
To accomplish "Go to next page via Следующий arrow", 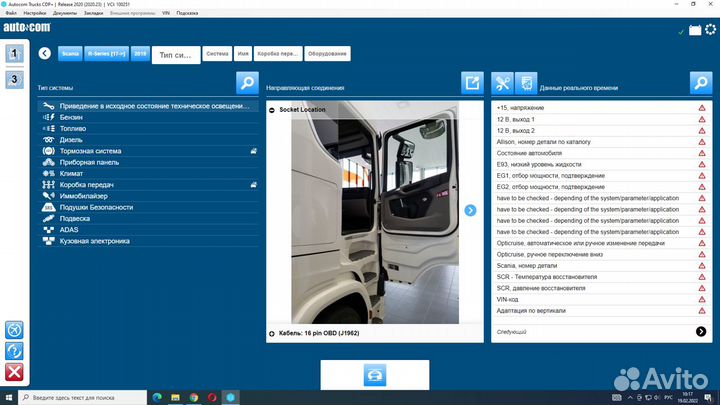I will (x=701, y=332).
